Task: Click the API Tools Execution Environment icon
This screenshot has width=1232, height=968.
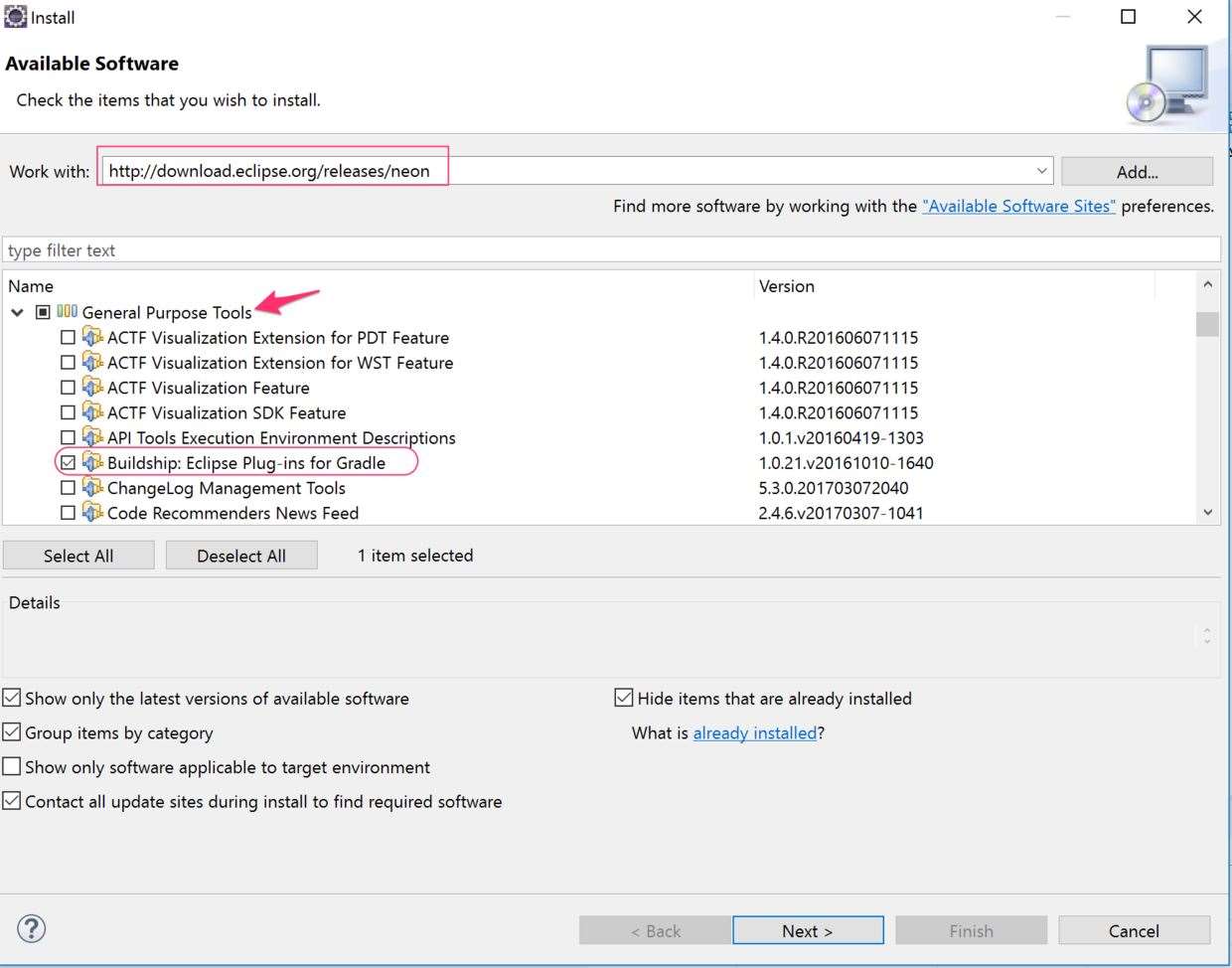Action: click(x=92, y=437)
